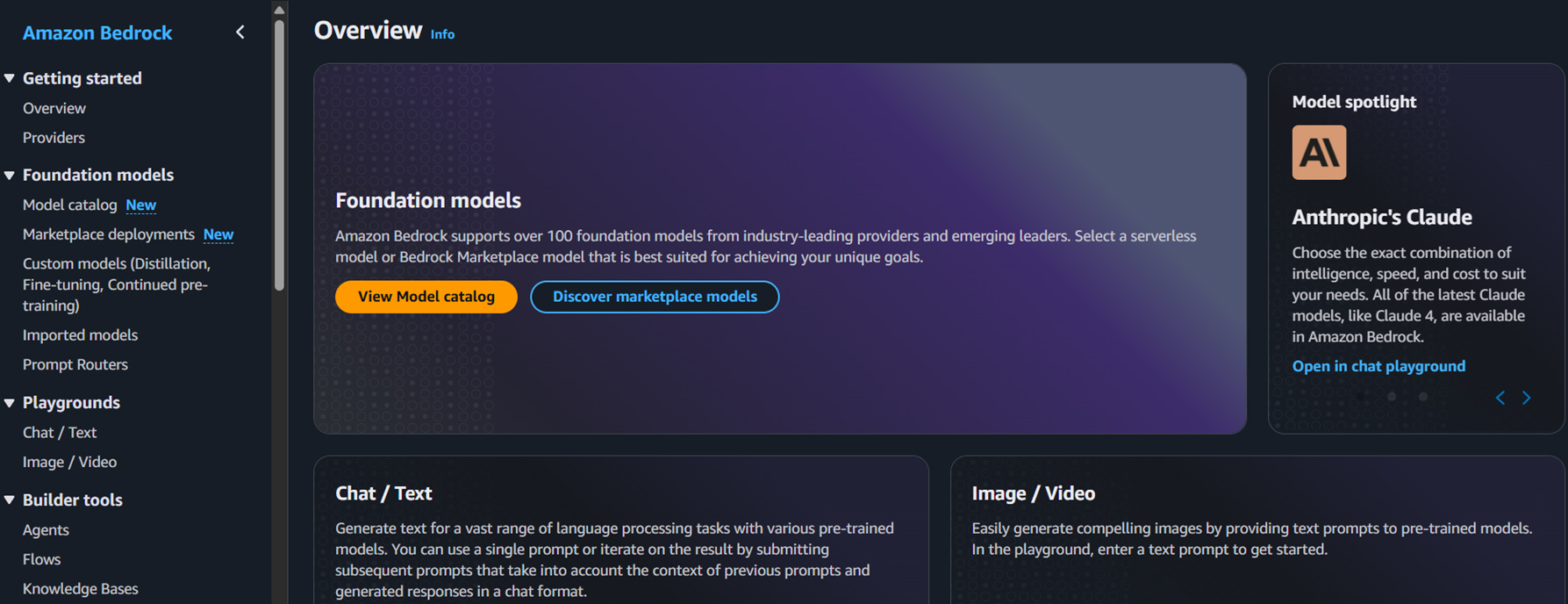Click the Chat / Text card heading

(x=383, y=493)
